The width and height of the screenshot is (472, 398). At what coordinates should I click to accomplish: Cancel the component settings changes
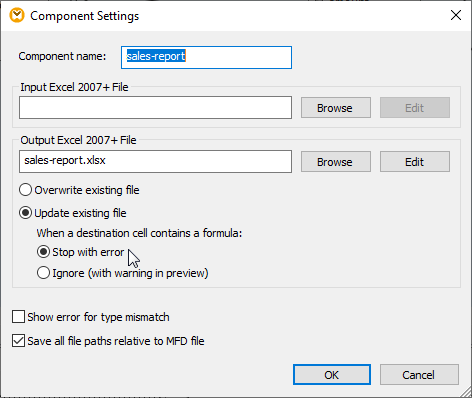pos(419,375)
